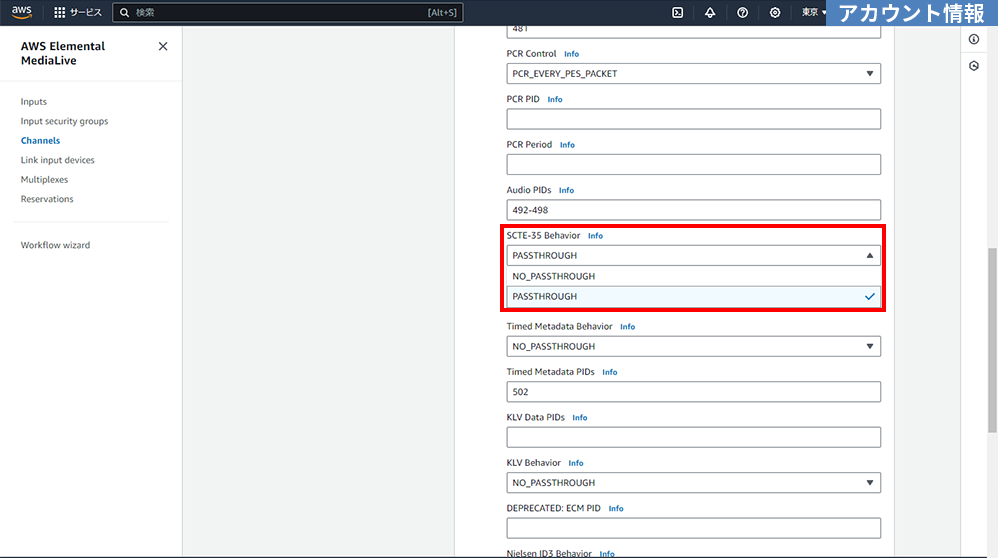Open the services grid menu
Viewport: 998px width, 558px height.
pyautogui.click(x=59, y=13)
